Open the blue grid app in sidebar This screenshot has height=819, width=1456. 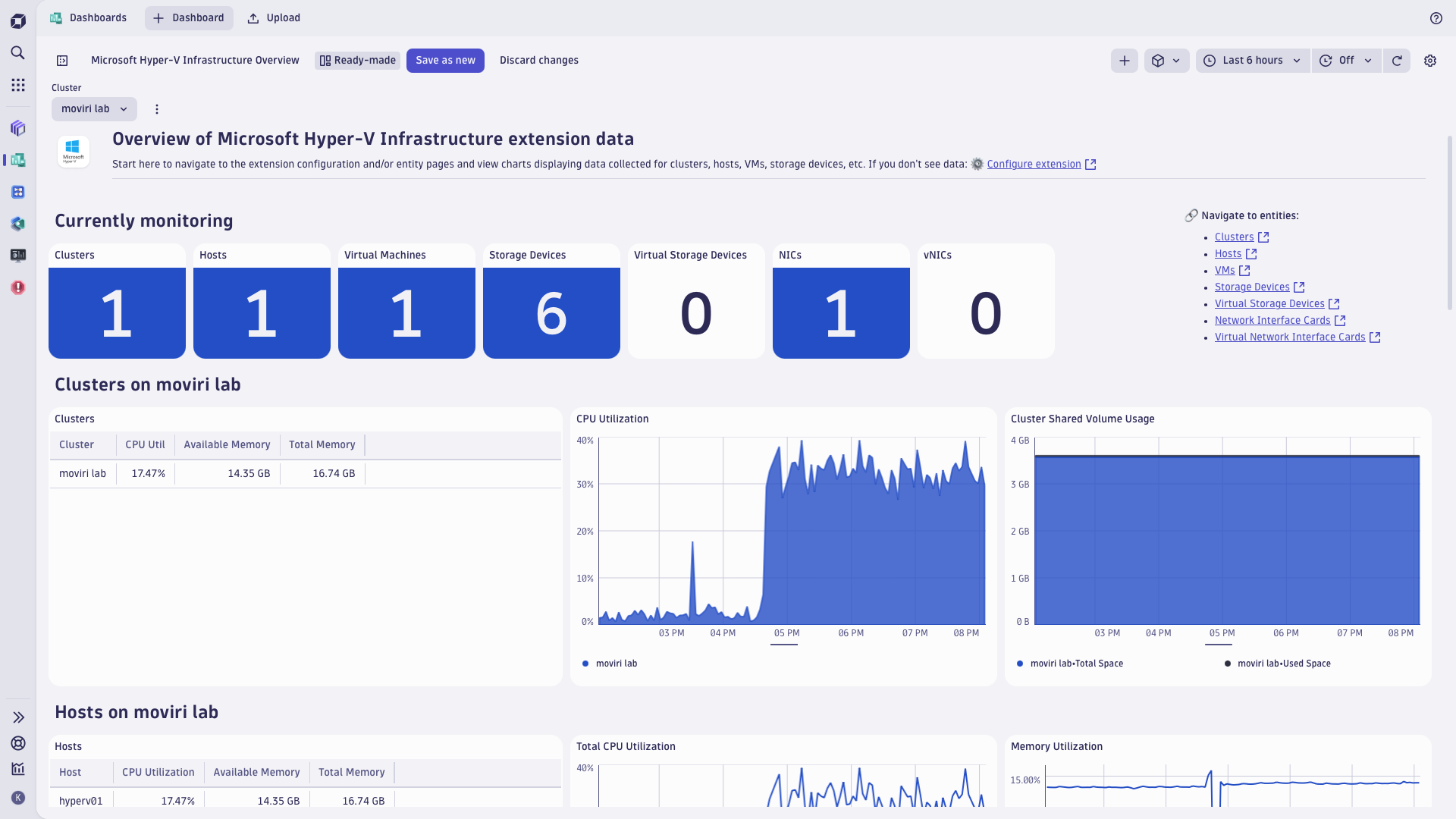pyautogui.click(x=18, y=192)
